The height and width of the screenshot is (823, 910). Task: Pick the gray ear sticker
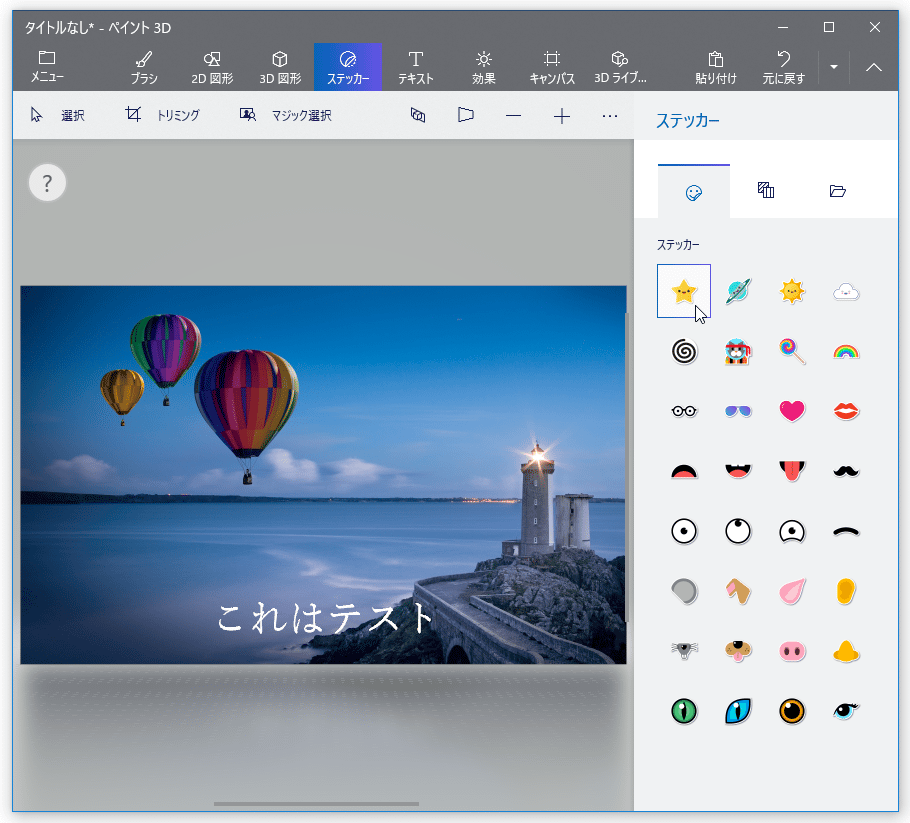click(684, 591)
